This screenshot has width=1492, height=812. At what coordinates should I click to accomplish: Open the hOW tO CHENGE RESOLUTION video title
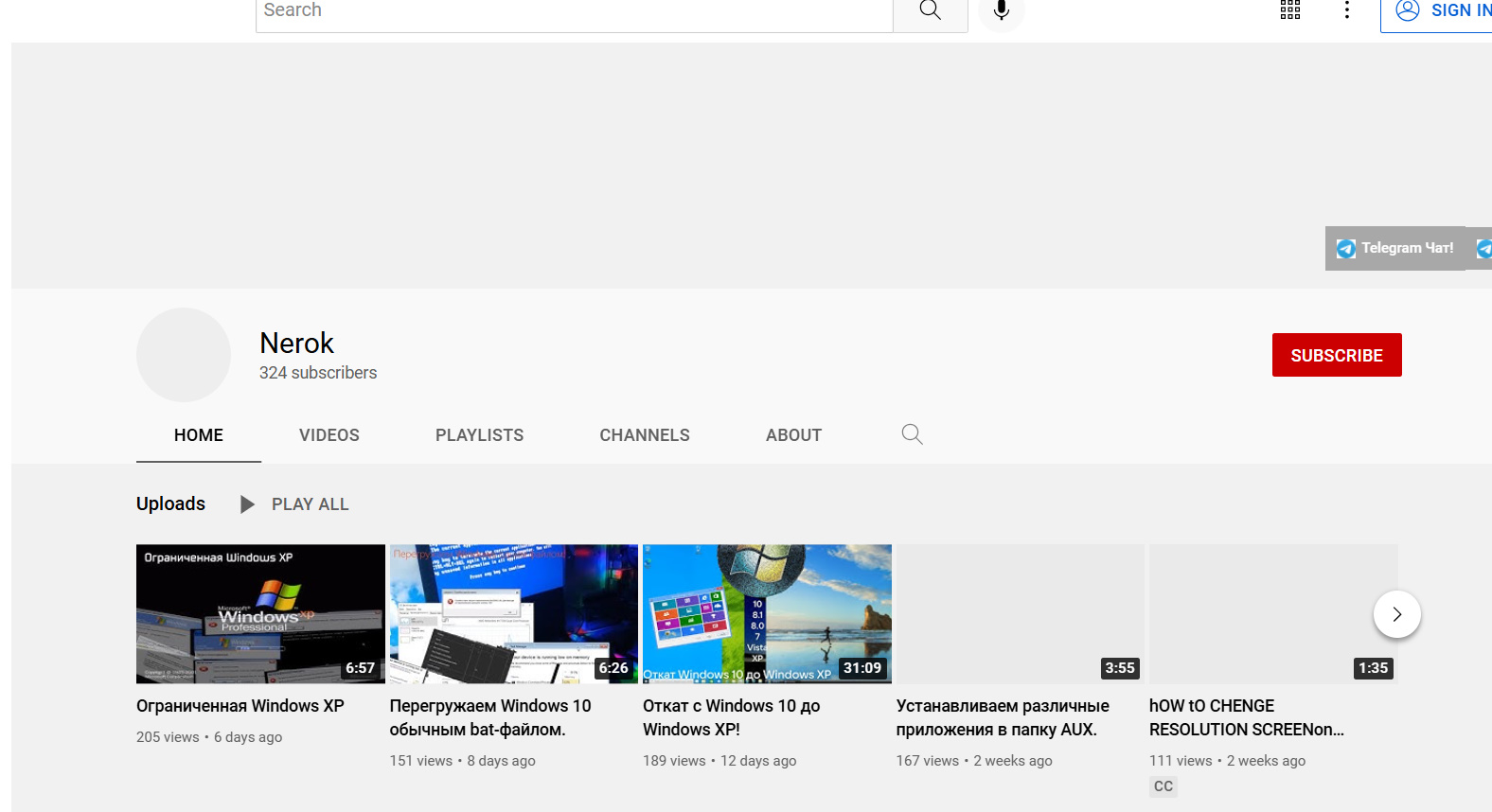point(1246,717)
